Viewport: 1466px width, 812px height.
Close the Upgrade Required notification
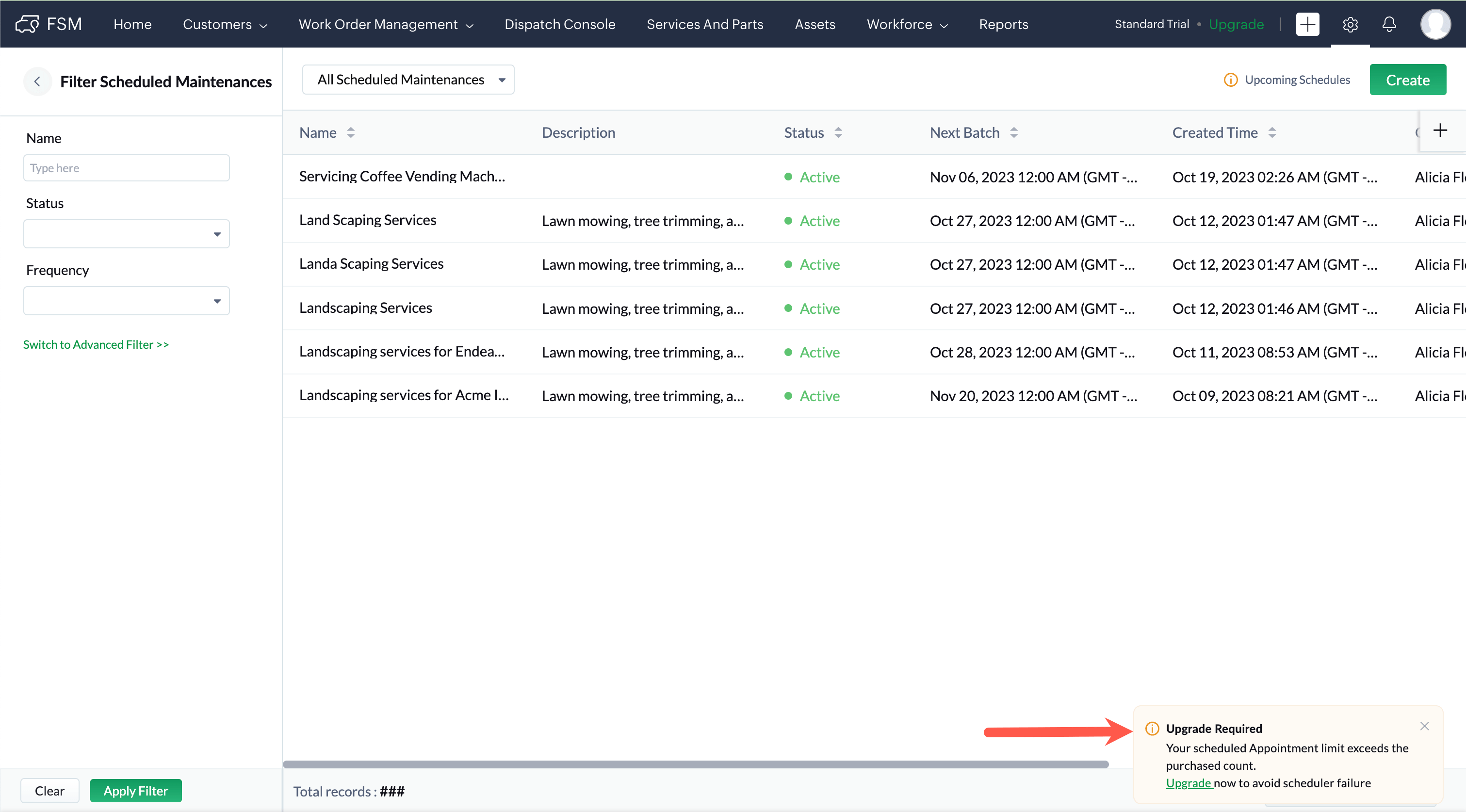click(x=1424, y=726)
